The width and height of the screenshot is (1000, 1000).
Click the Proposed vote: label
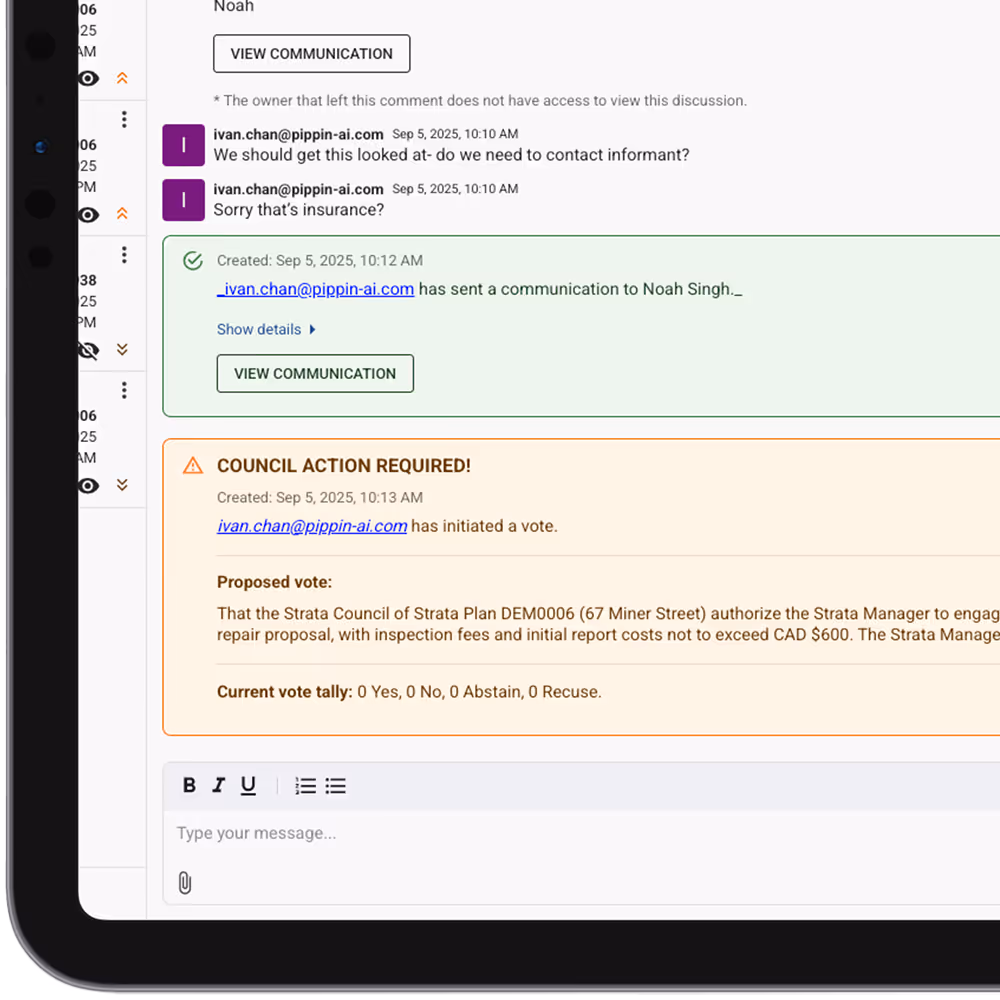tap(274, 582)
